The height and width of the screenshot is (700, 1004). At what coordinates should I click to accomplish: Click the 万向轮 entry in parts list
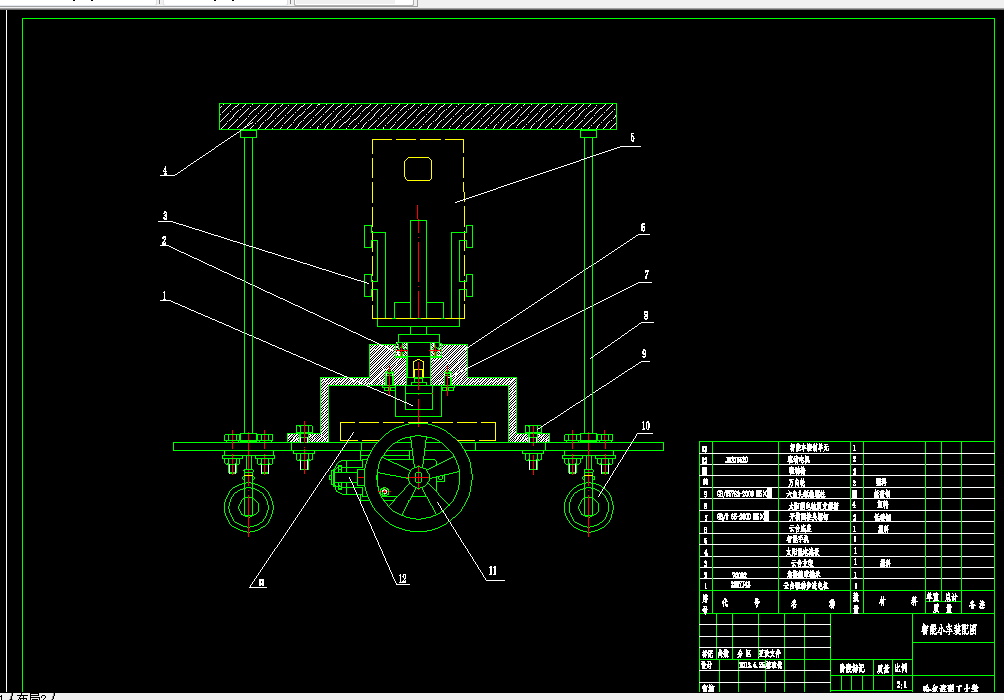tap(797, 482)
